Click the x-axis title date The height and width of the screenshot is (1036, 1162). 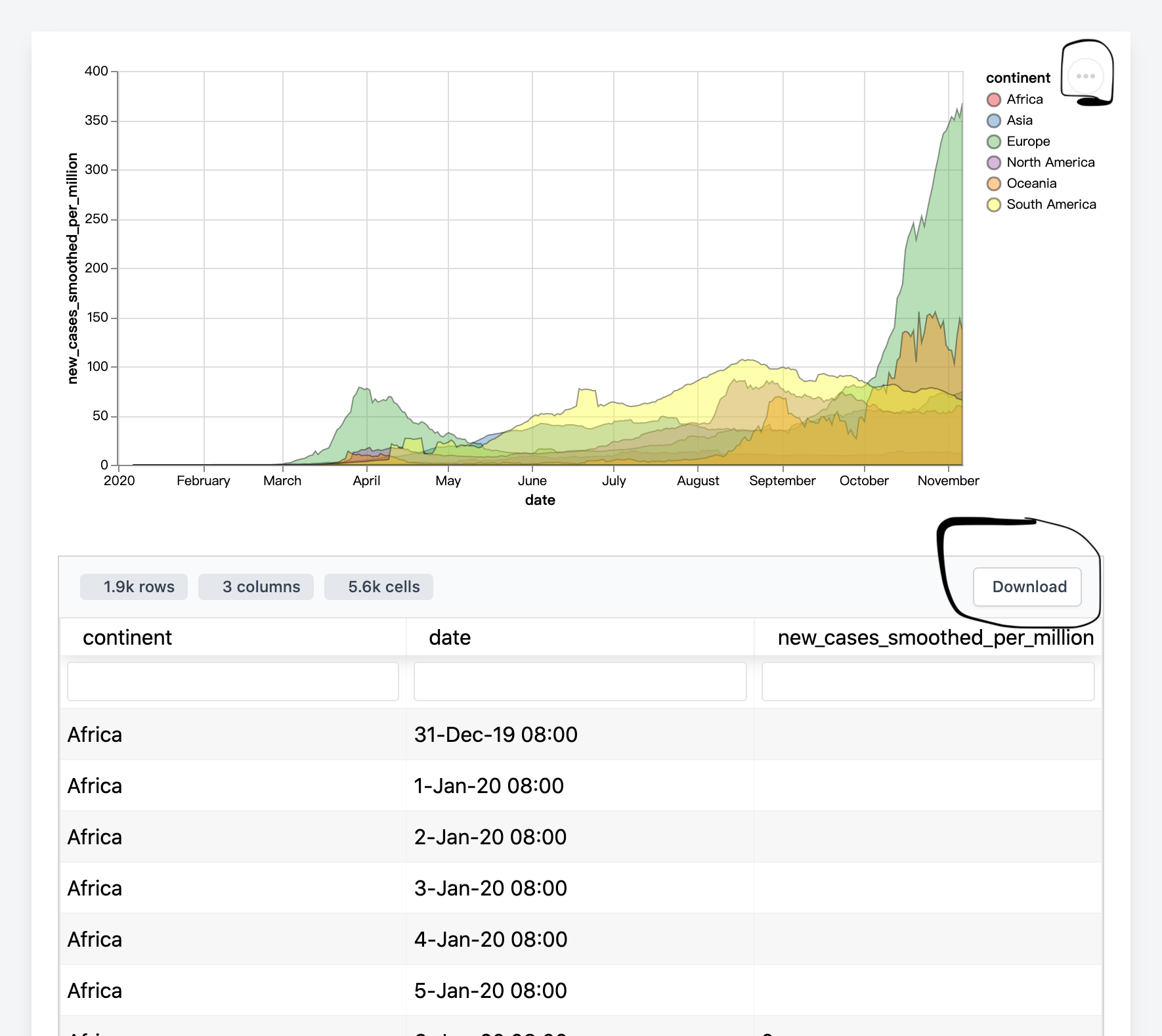pyautogui.click(x=540, y=500)
